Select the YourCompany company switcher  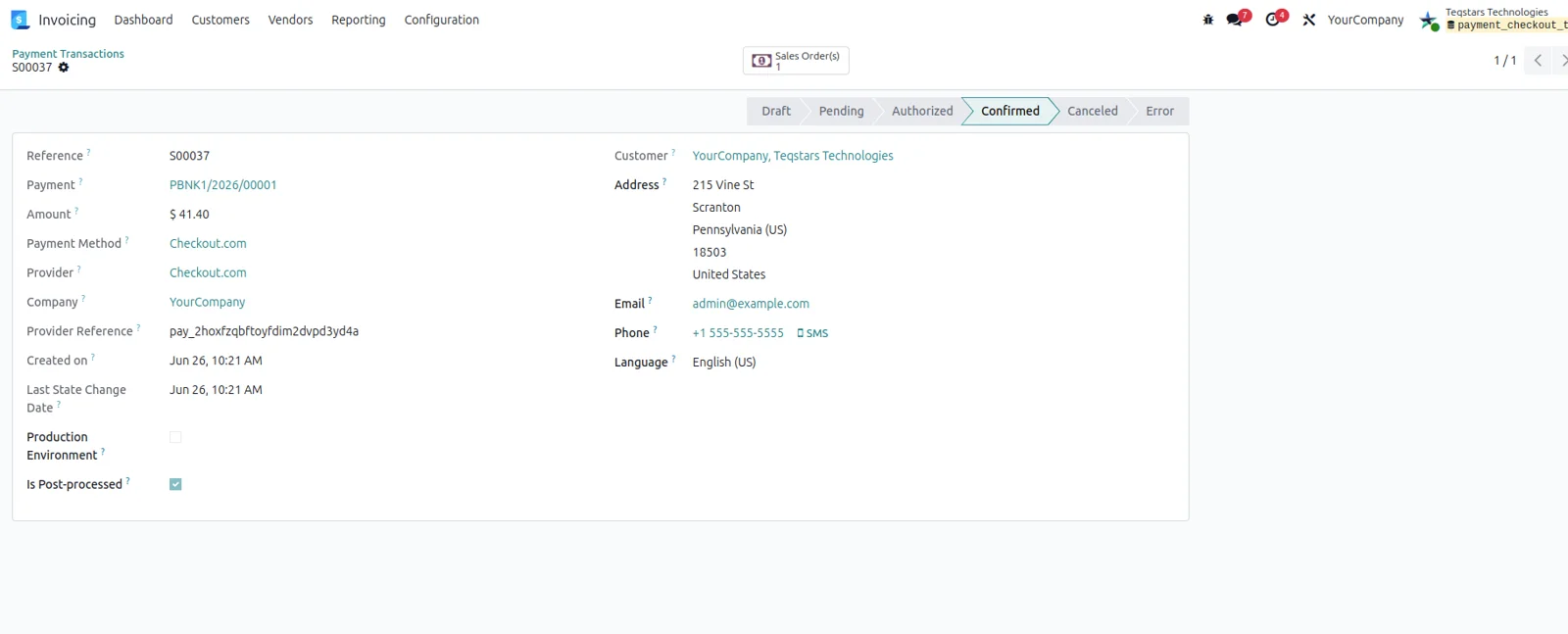click(x=1365, y=20)
